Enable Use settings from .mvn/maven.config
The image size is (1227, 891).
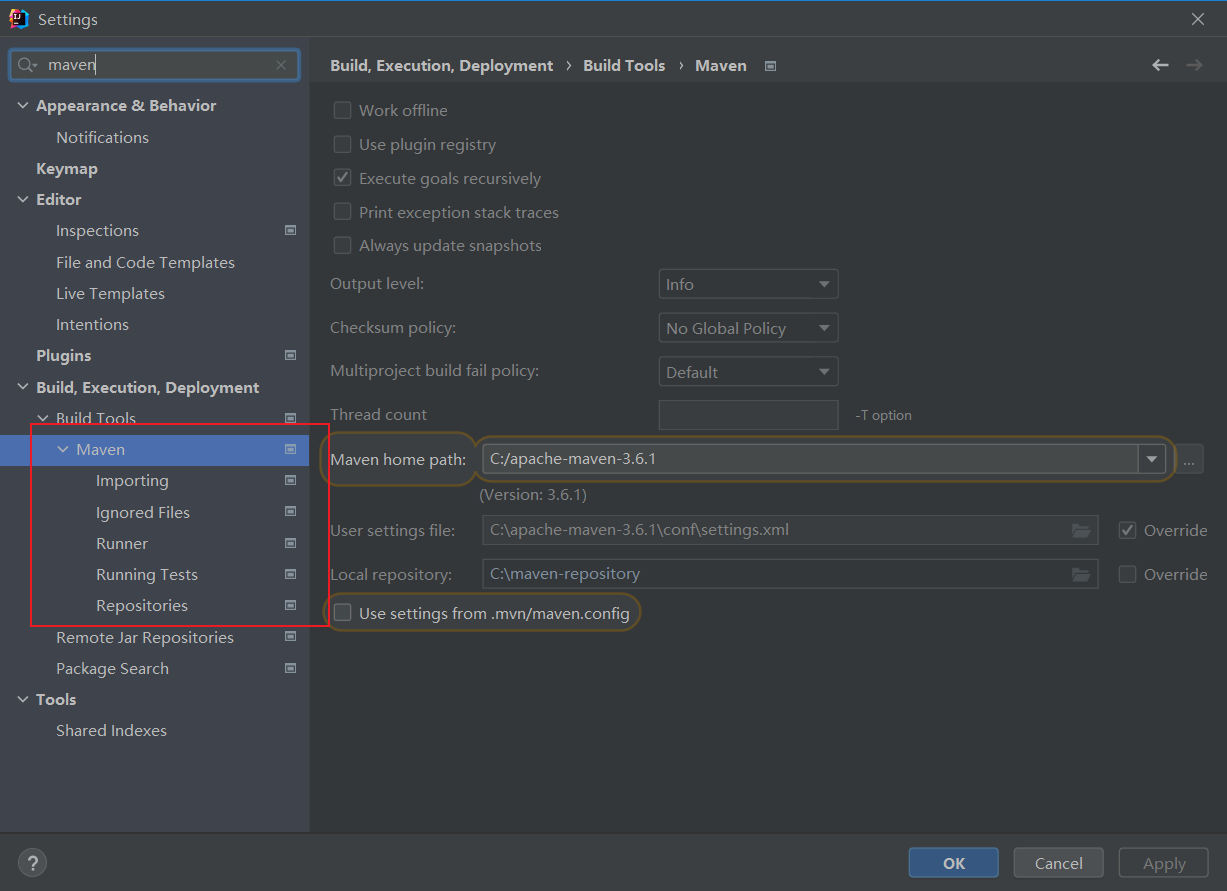[x=342, y=613]
